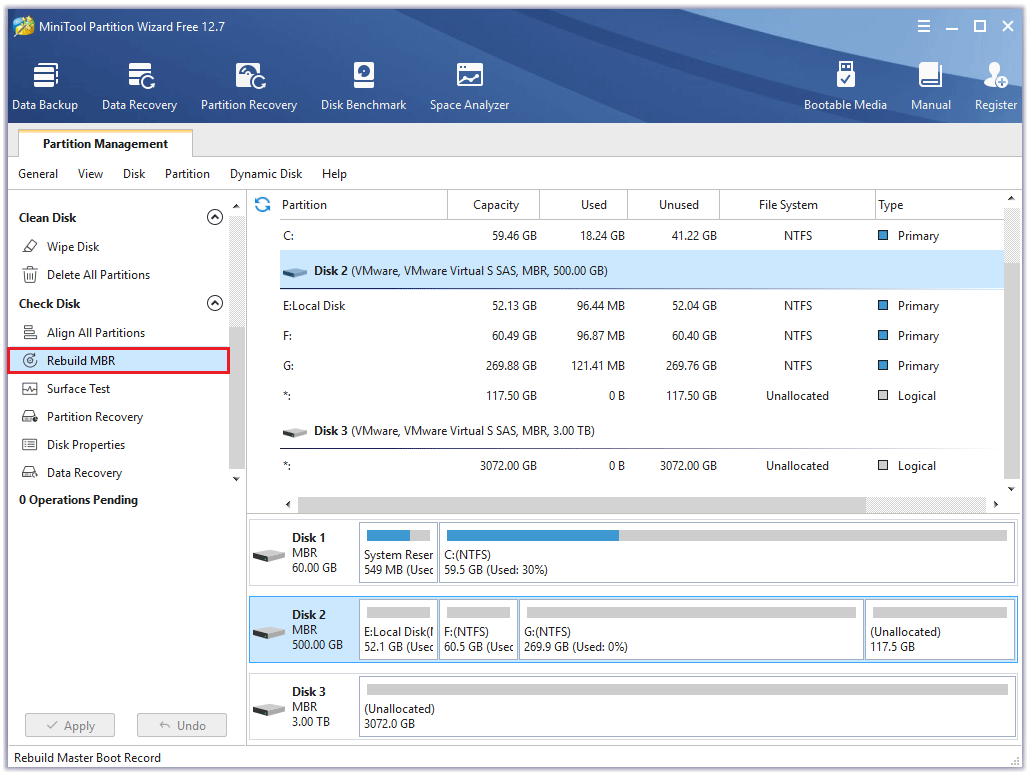Open the Dynamic Disk menu
Viewport: 1029px width, 775px height.
click(266, 174)
